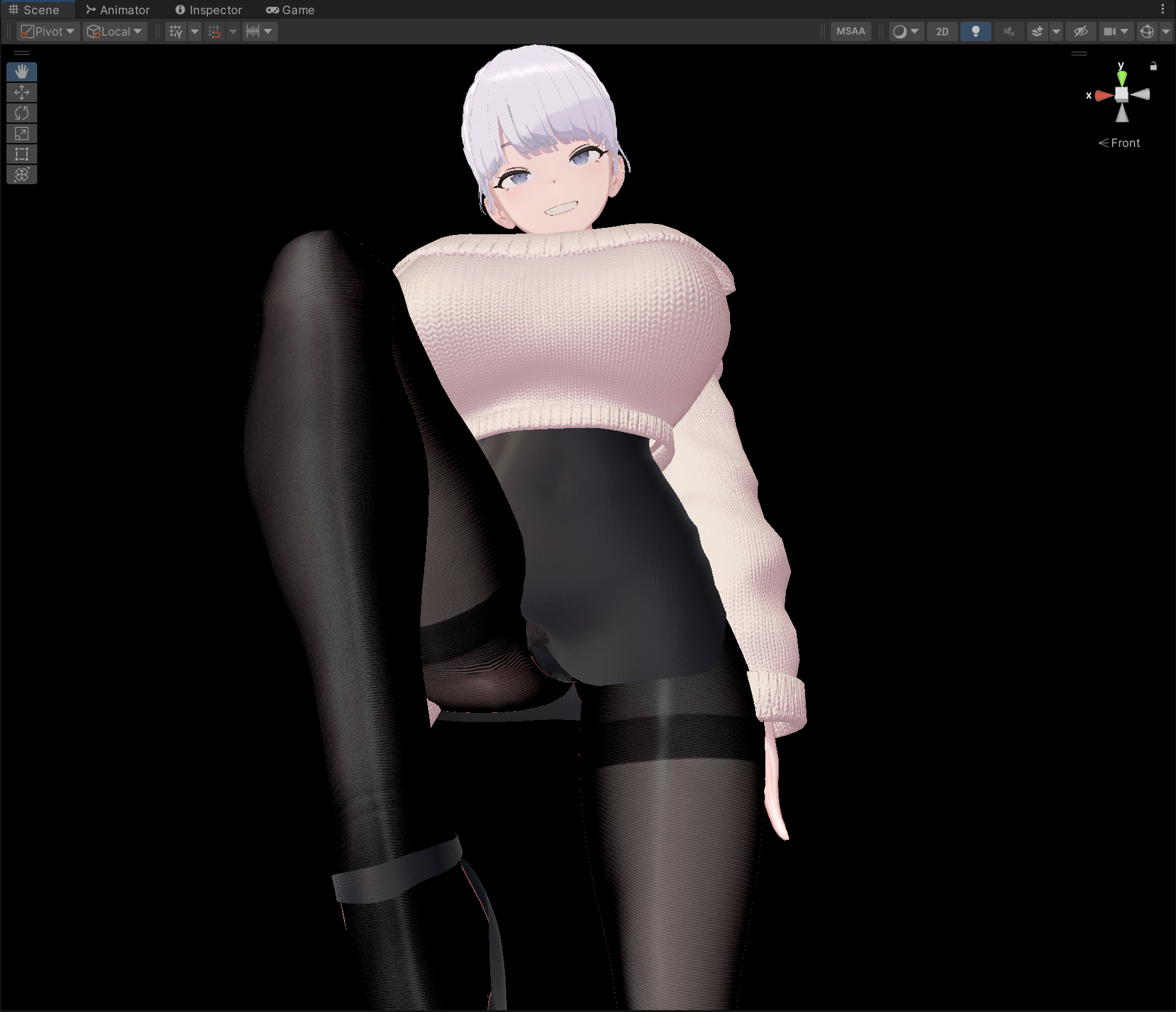The height and width of the screenshot is (1012, 1176).
Task: Select the Scale tool
Action: [22, 133]
